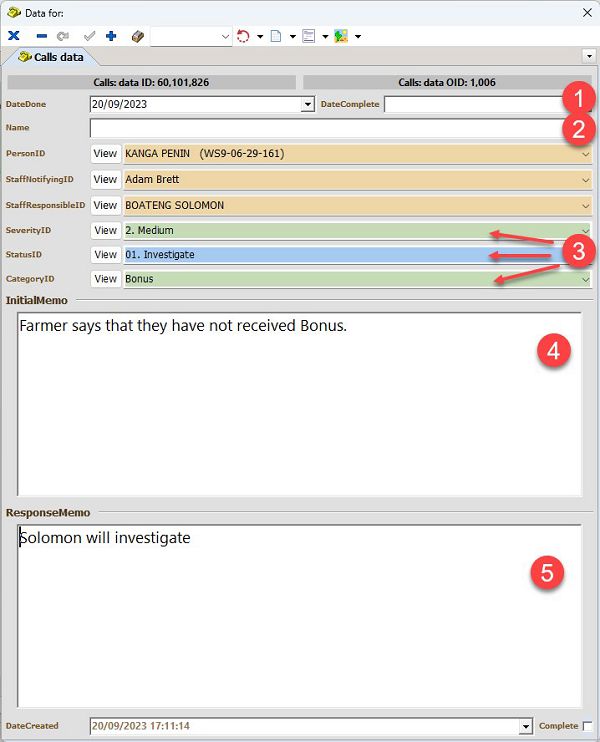This screenshot has height=742, width=600.
Task: Click in the InitialMemo text area
Action: pyautogui.click(x=299, y=404)
